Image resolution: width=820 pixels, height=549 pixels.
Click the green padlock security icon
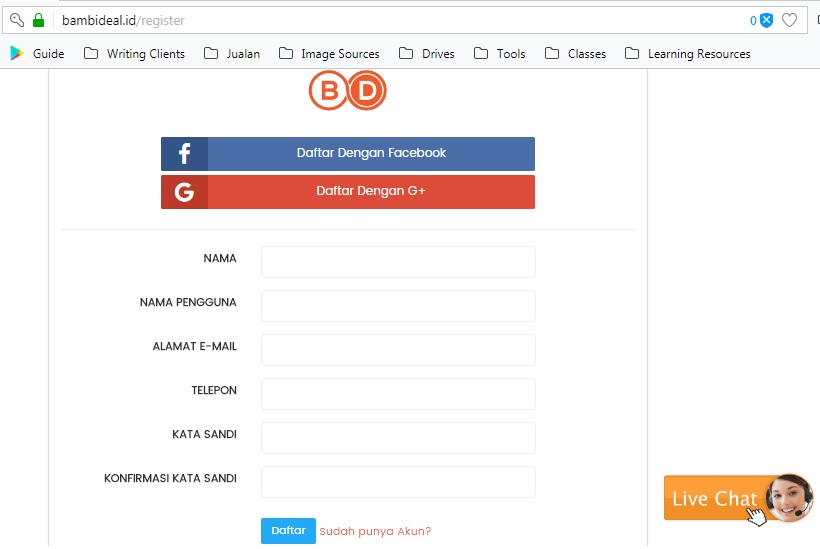pos(38,20)
